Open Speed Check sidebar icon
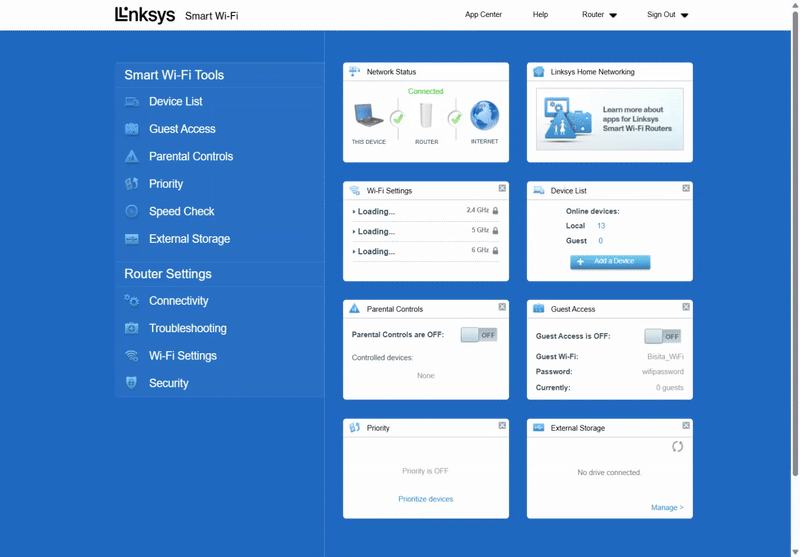Screen dimensions: 800x557 point(132,211)
